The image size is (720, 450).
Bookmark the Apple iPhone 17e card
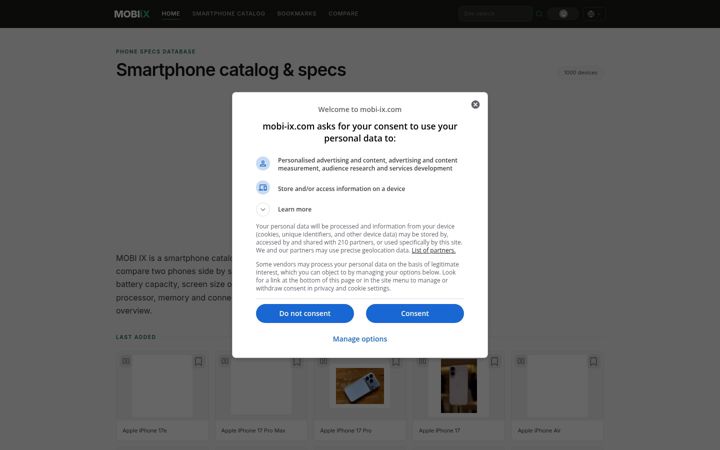[198, 361]
